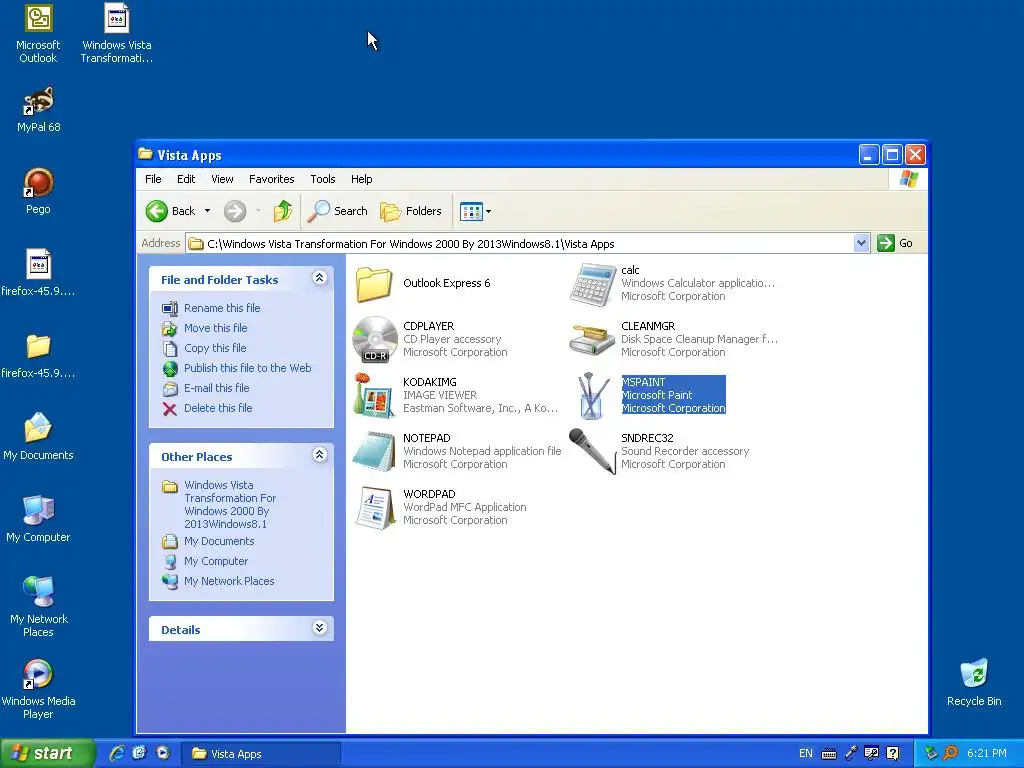1024x768 pixels.
Task: Select the SNDREC32 microphone icon
Action: point(592,451)
